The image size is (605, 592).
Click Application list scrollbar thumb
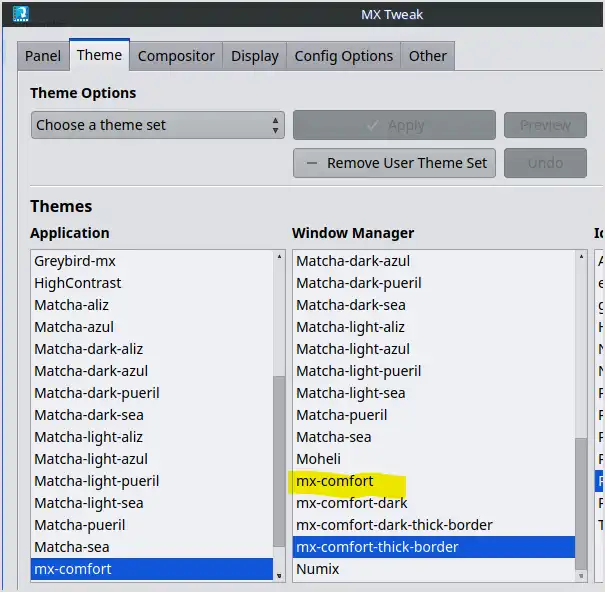(279, 461)
